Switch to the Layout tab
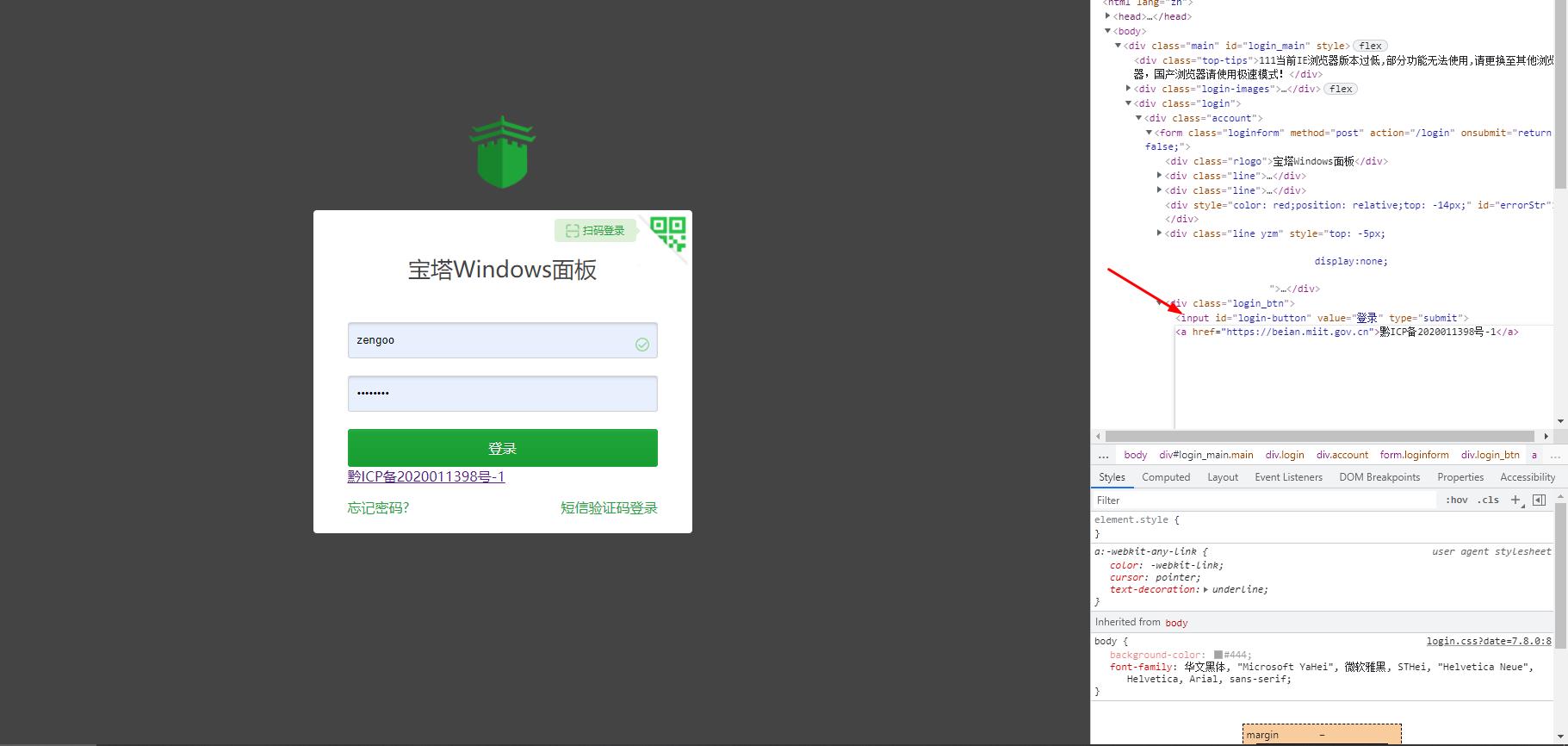The width and height of the screenshot is (1568, 746). click(1222, 477)
